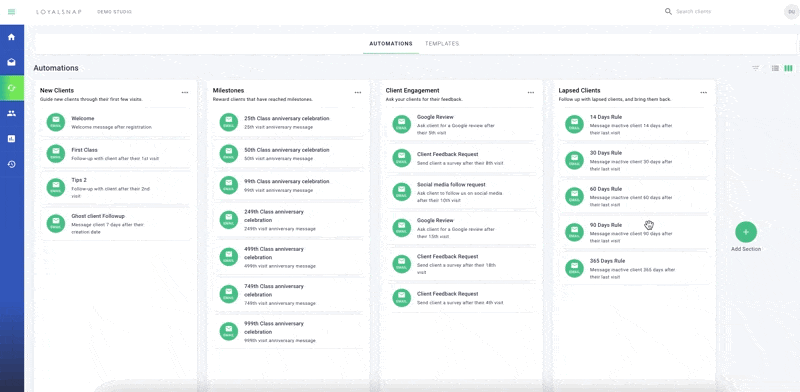Click the email icon for Tips 2

56,187
